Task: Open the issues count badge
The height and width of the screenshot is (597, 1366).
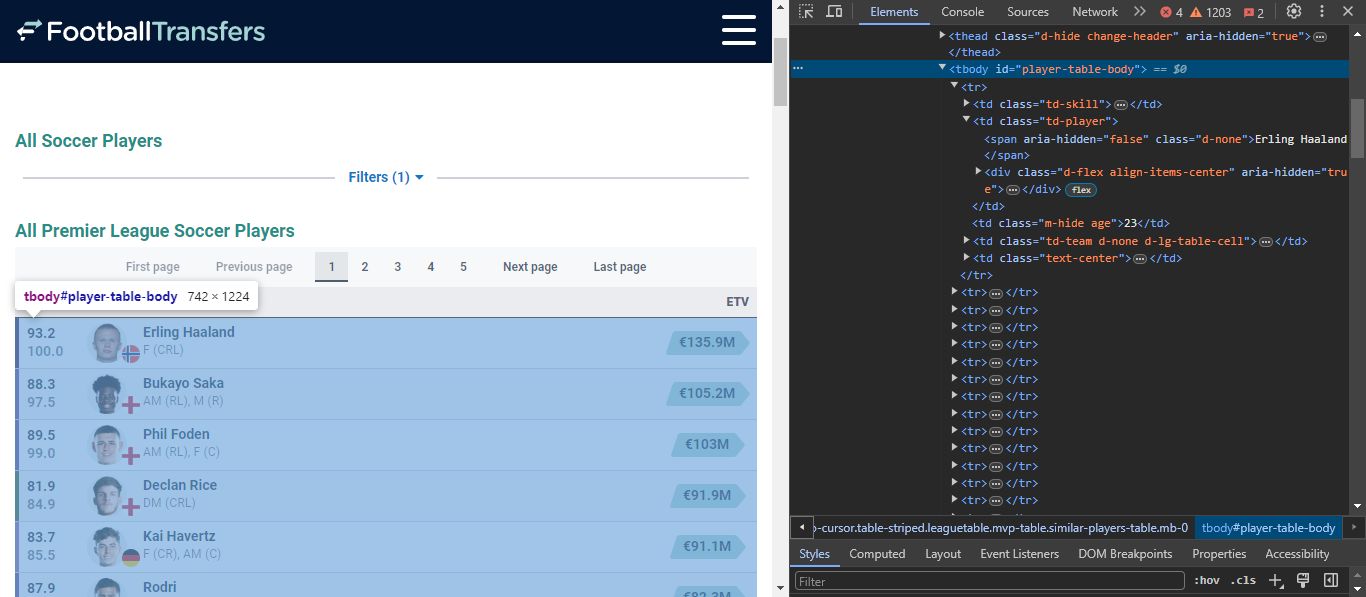Action: point(1254,13)
